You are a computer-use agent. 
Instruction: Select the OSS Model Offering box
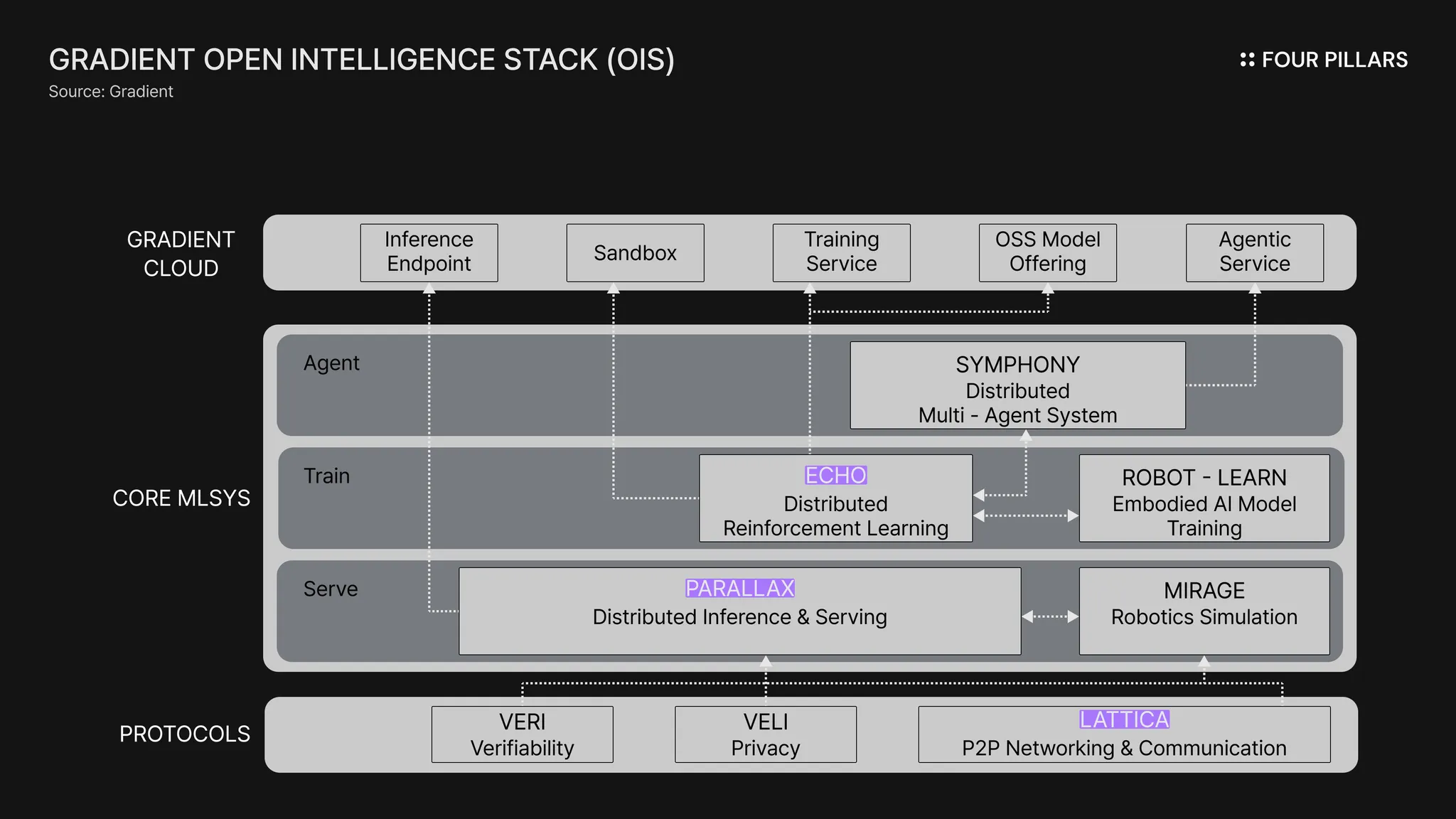1047,252
